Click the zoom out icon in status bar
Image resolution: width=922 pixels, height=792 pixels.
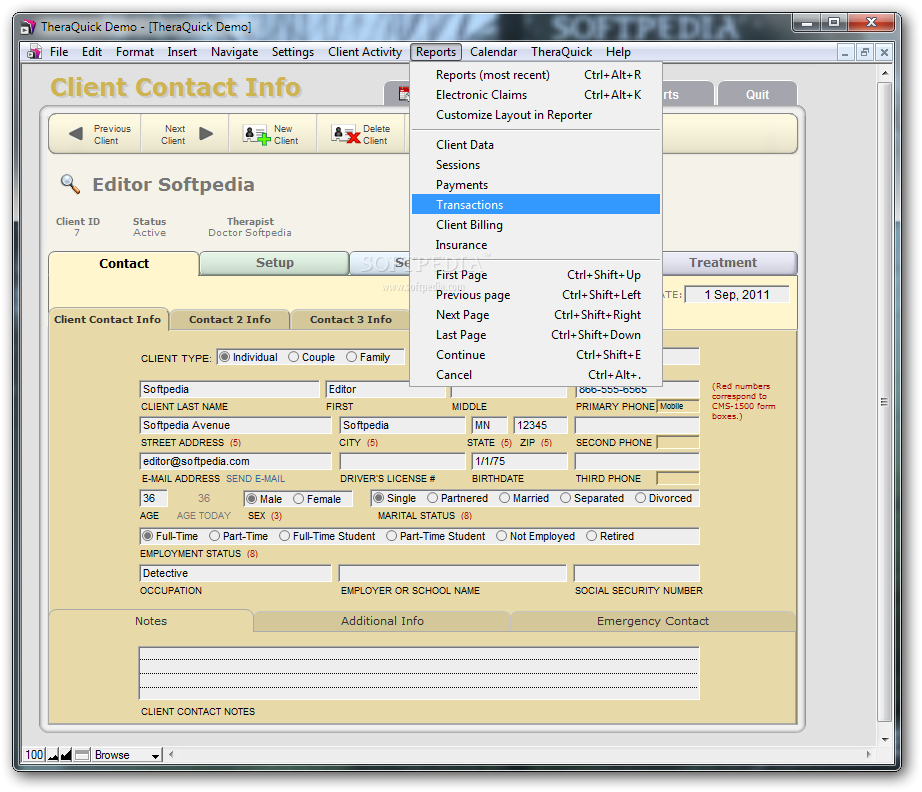54,754
